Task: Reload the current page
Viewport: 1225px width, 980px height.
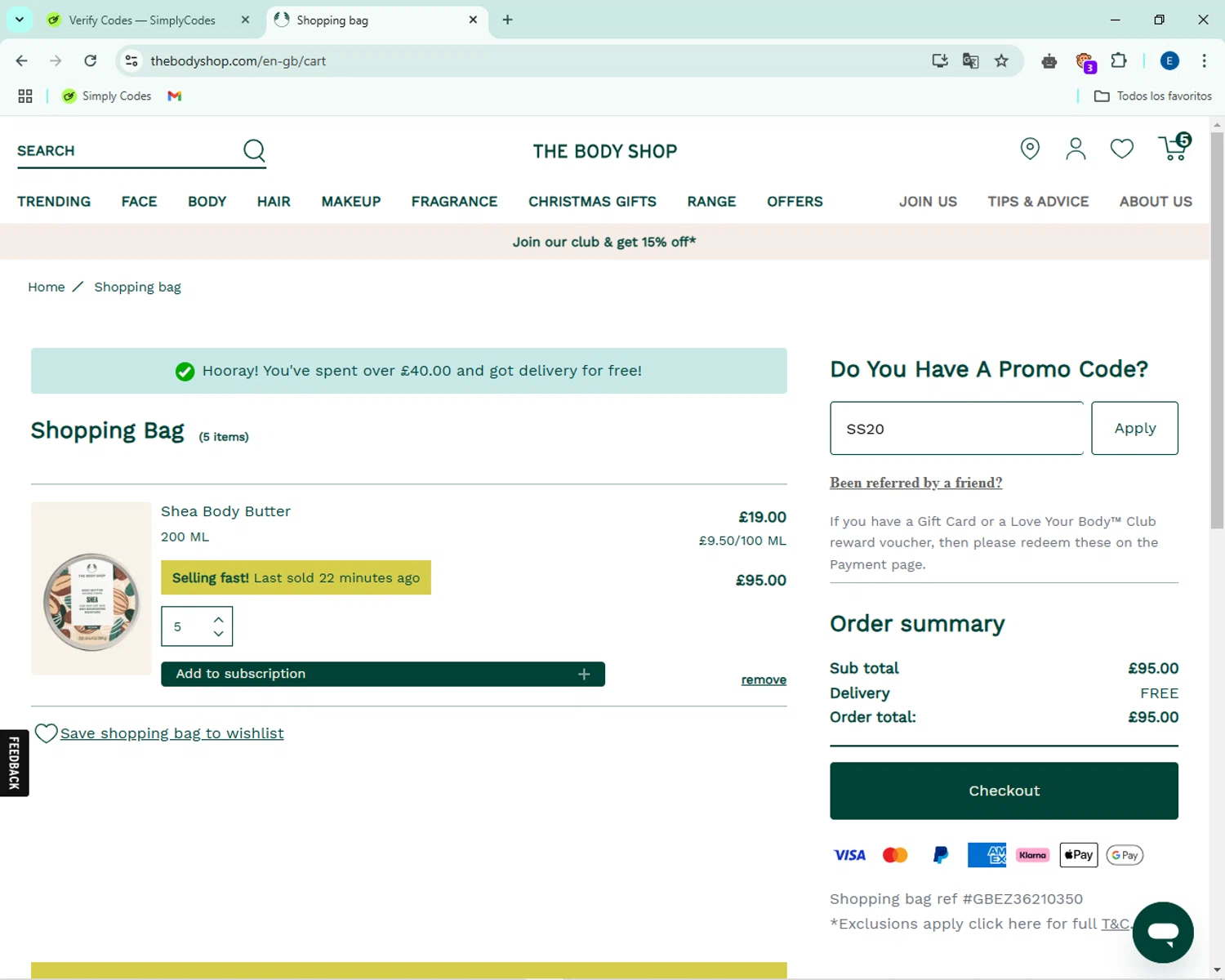Action: [91, 60]
